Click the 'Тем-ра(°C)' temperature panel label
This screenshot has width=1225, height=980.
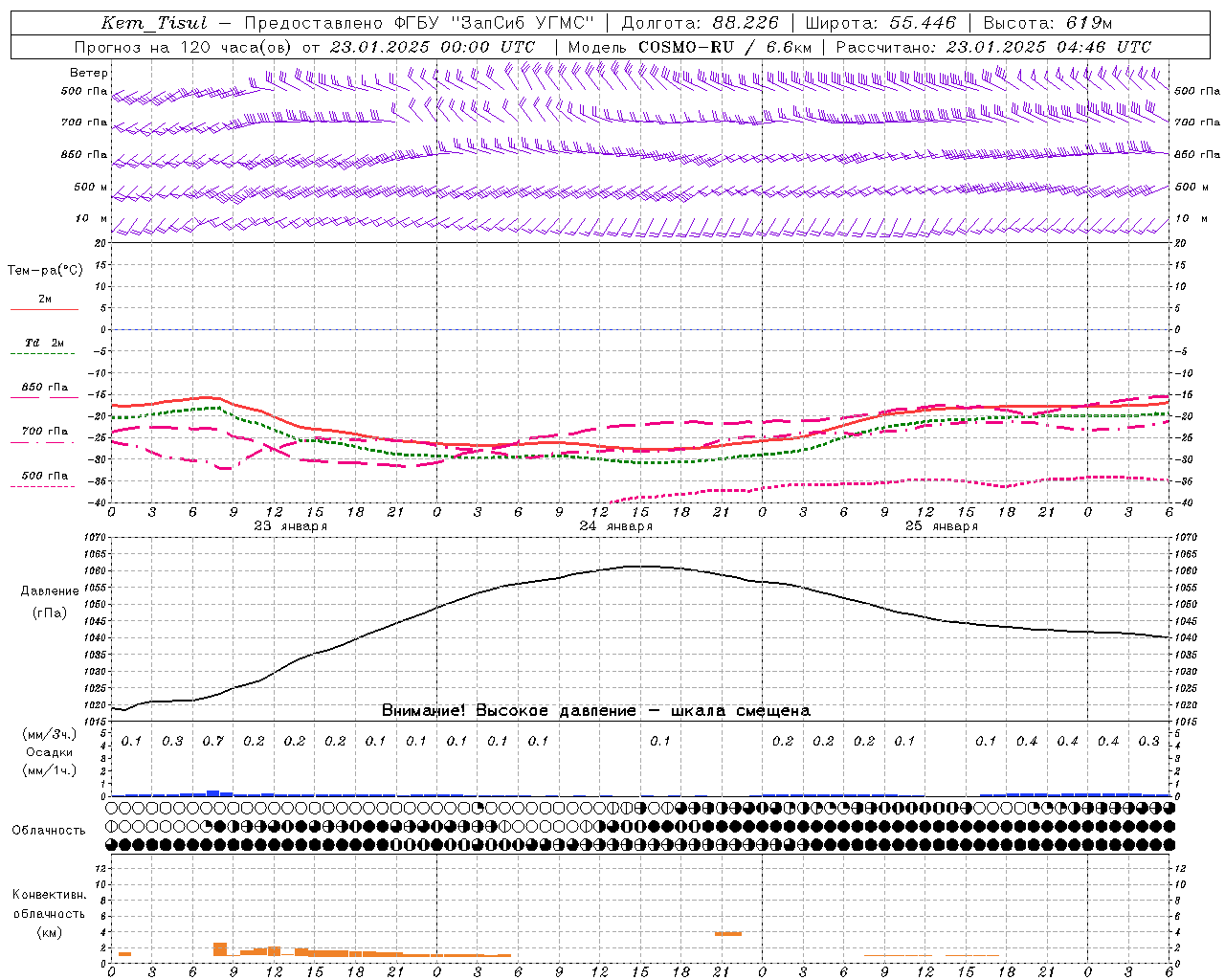click(45, 271)
